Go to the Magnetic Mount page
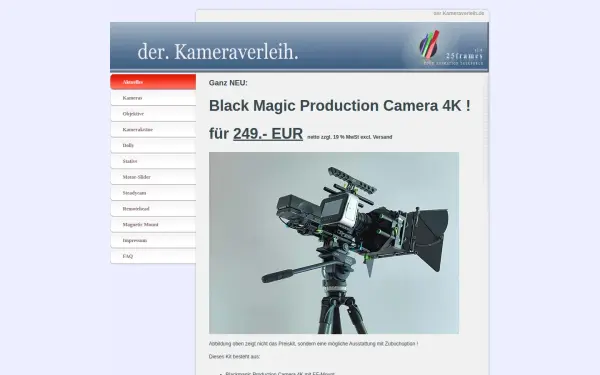The image size is (600, 375). [153, 225]
